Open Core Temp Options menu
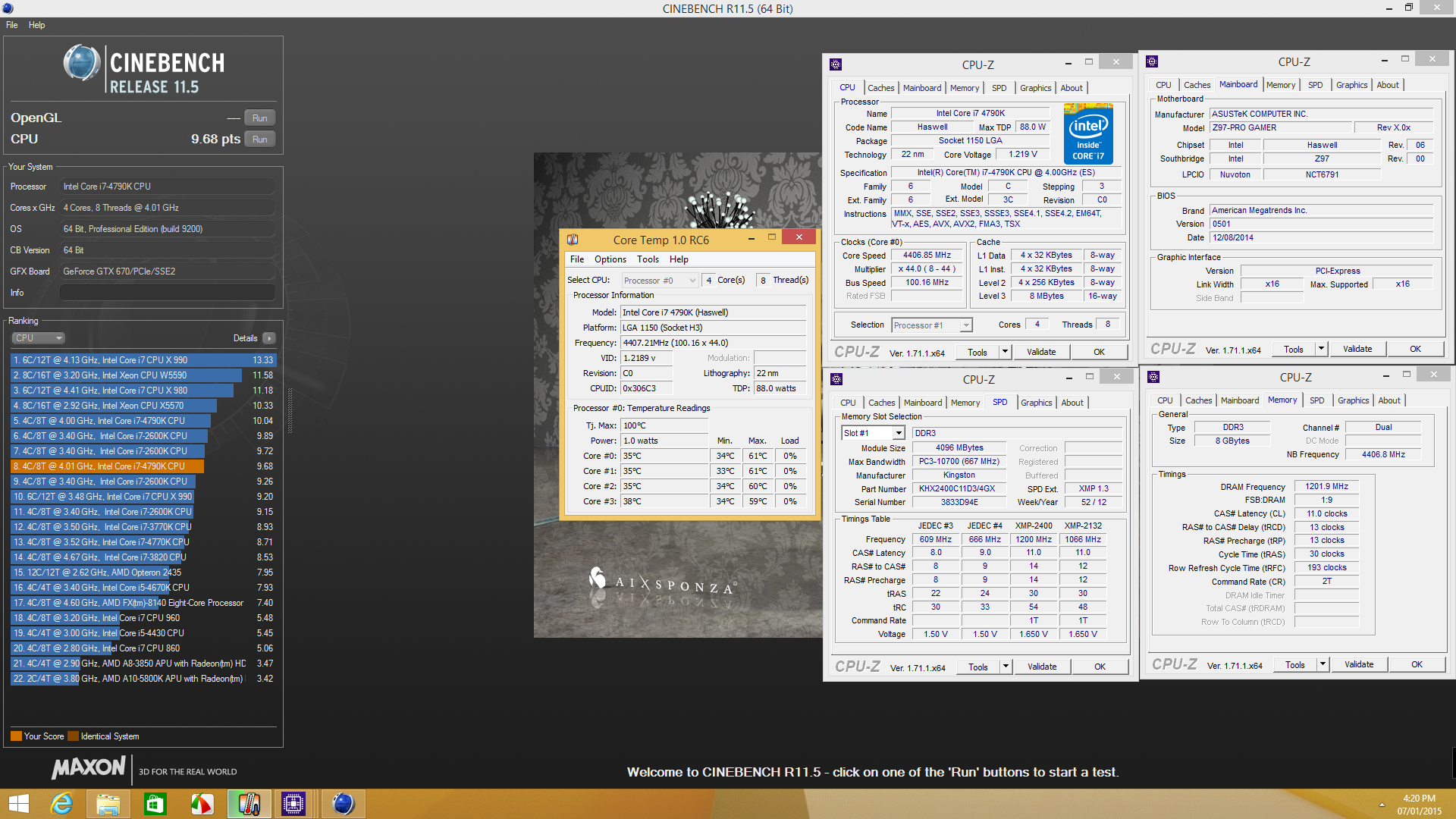Viewport: 1456px width, 819px height. [610, 259]
